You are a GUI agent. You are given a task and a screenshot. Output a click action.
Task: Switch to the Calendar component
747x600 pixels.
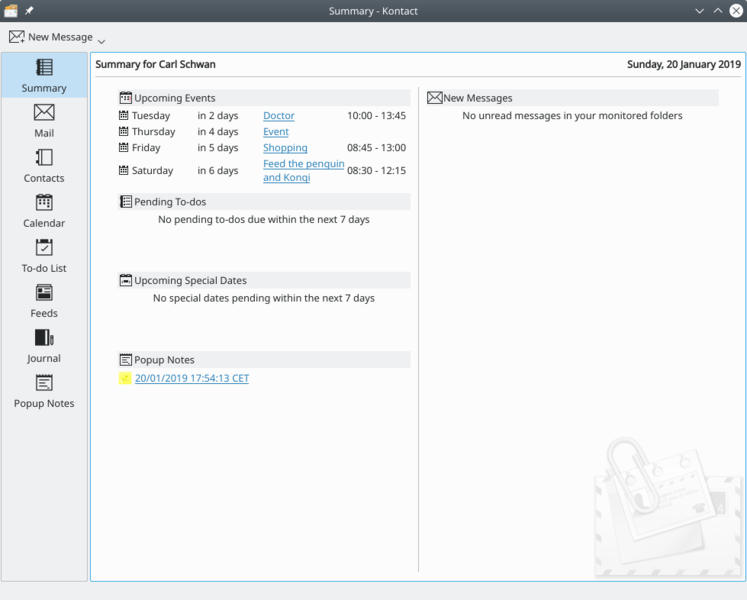click(x=44, y=211)
